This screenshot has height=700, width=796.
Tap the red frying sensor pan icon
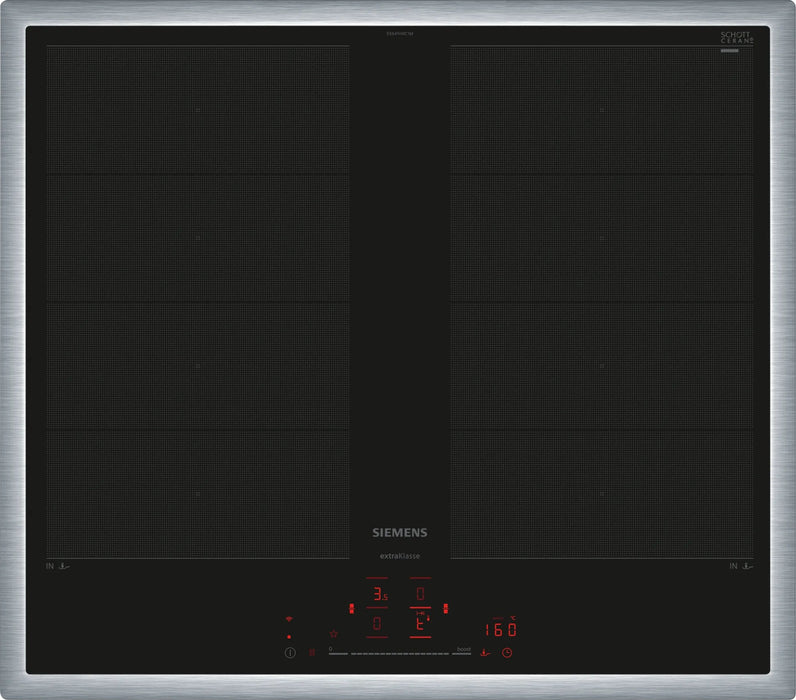485,653
